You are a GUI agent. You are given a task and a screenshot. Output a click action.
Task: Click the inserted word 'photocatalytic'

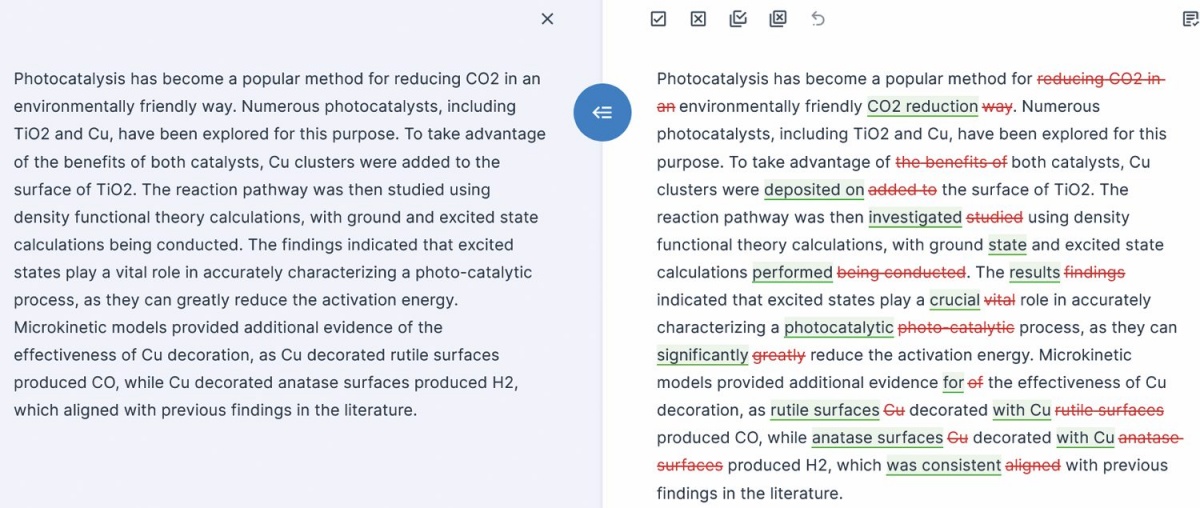point(839,328)
